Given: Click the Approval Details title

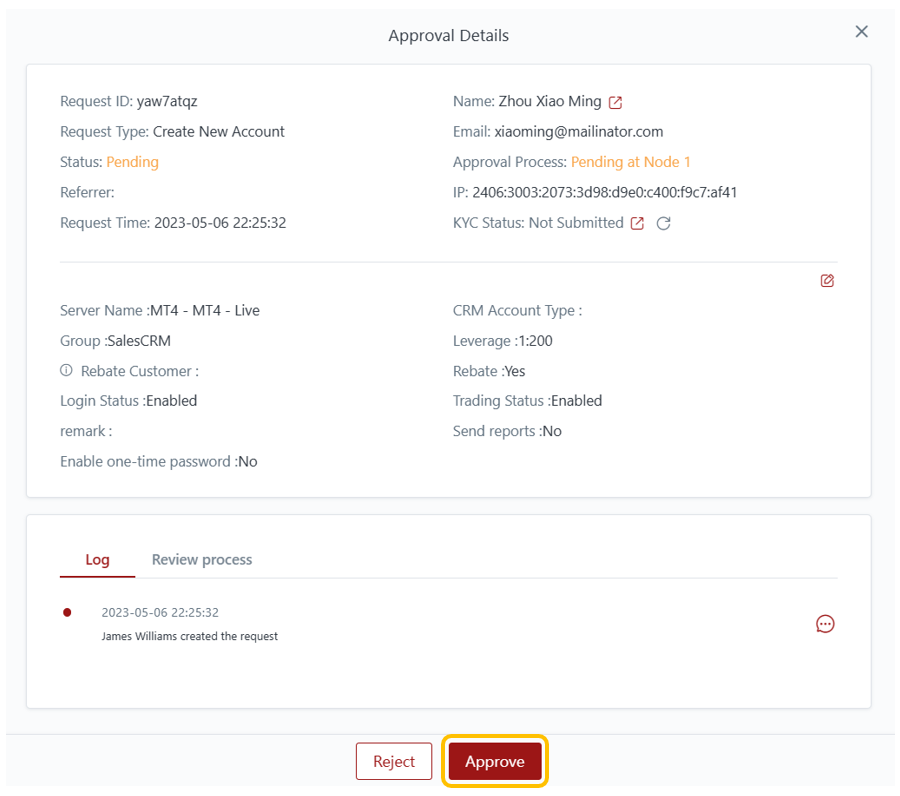Looking at the screenshot, I should 448,36.
